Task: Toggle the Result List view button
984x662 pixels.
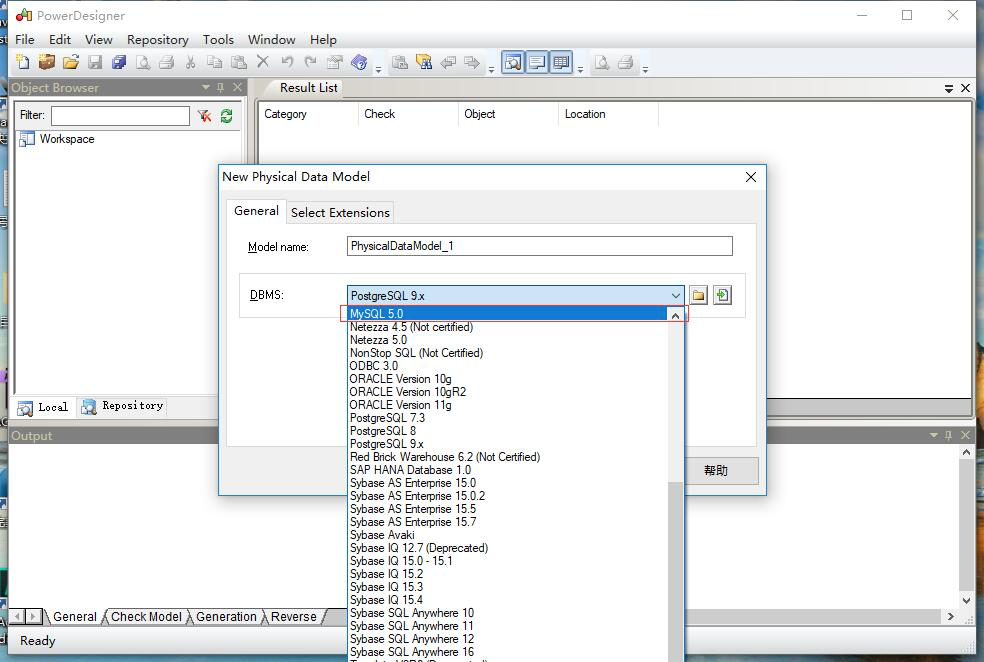Action: point(562,62)
